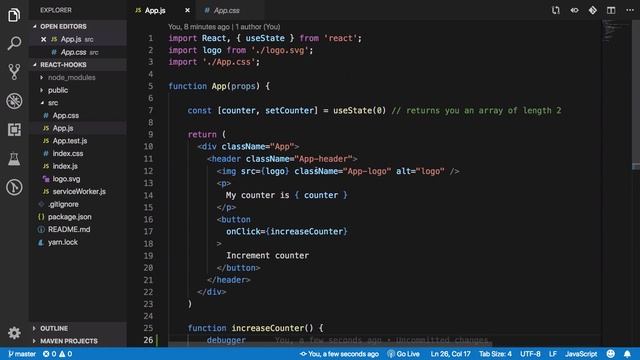Close App.js in Open Editors list
Screen dimensions: 640x360
44,39
